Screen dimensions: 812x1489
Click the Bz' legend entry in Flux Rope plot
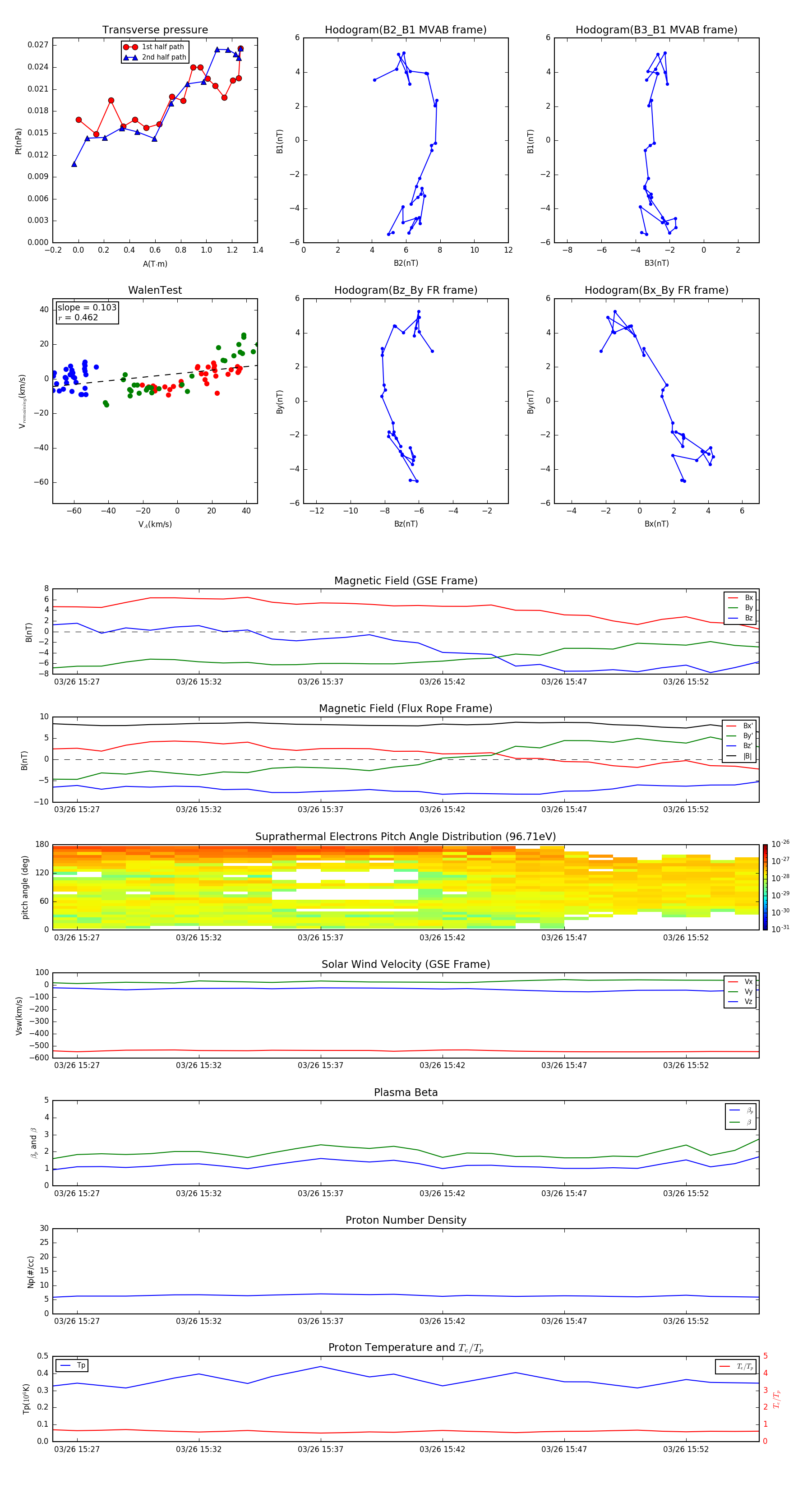[x=740, y=746]
